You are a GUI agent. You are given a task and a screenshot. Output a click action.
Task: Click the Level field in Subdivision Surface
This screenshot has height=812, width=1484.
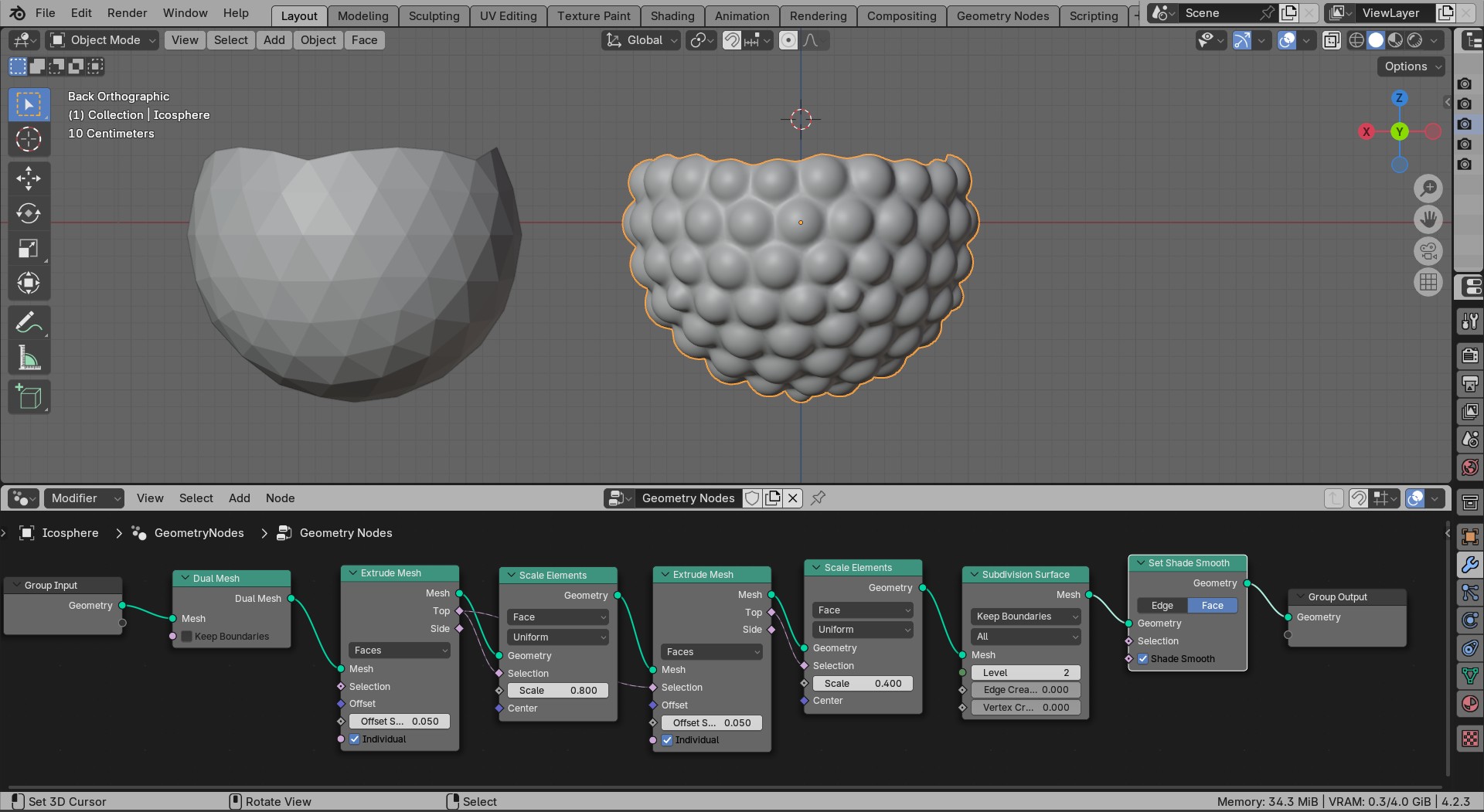click(x=1025, y=673)
